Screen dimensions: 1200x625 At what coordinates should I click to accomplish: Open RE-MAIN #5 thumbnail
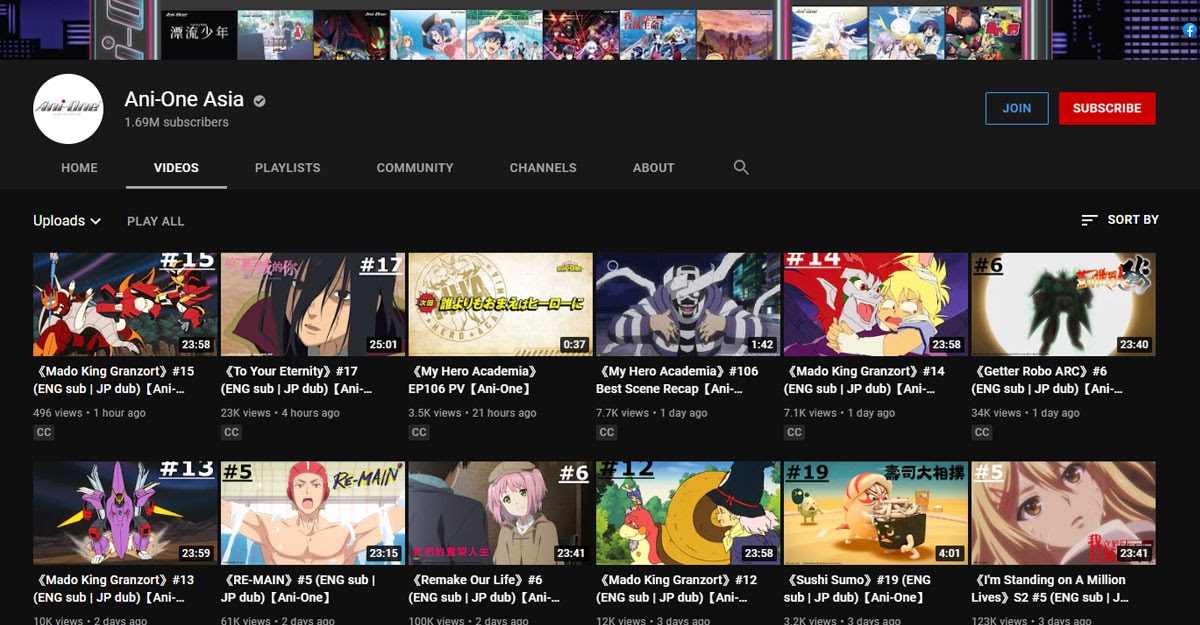(313, 513)
